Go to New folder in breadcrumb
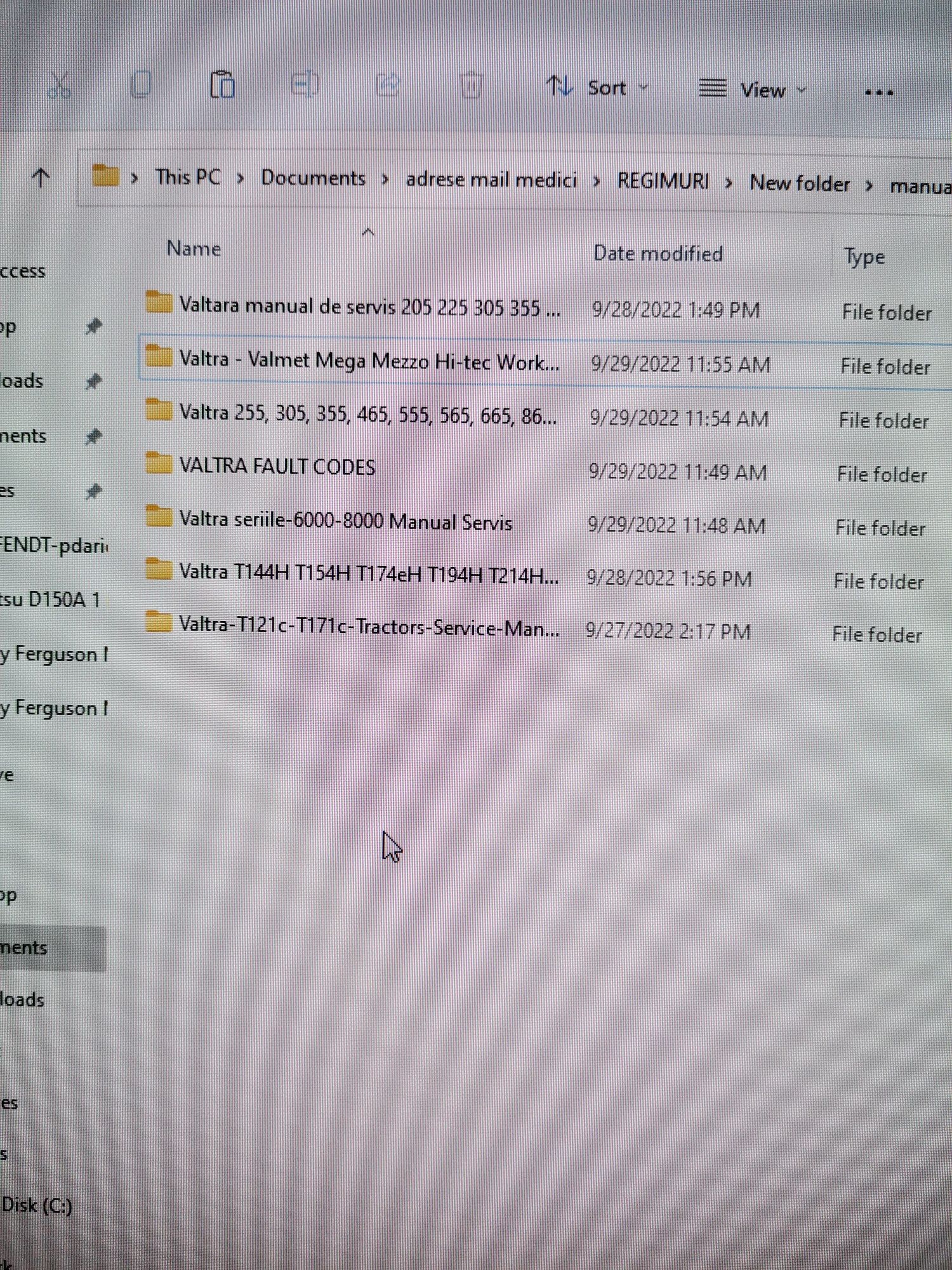This screenshot has width=952, height=1270. (800, 184)
